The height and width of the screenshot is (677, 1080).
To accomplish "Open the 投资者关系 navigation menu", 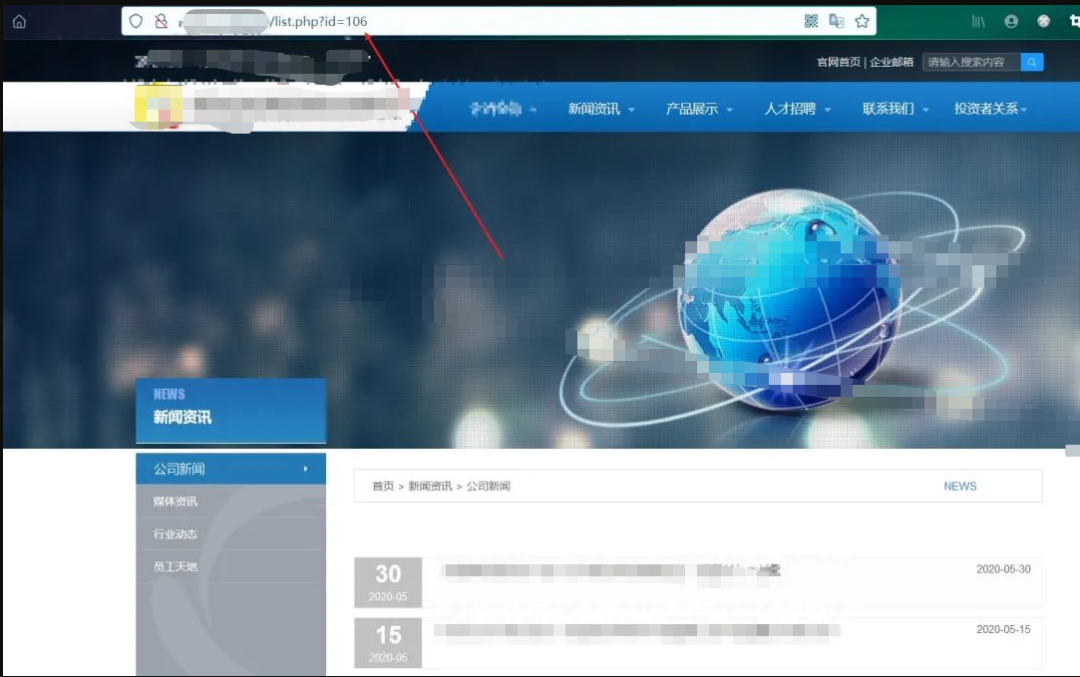I will (990, 109).
